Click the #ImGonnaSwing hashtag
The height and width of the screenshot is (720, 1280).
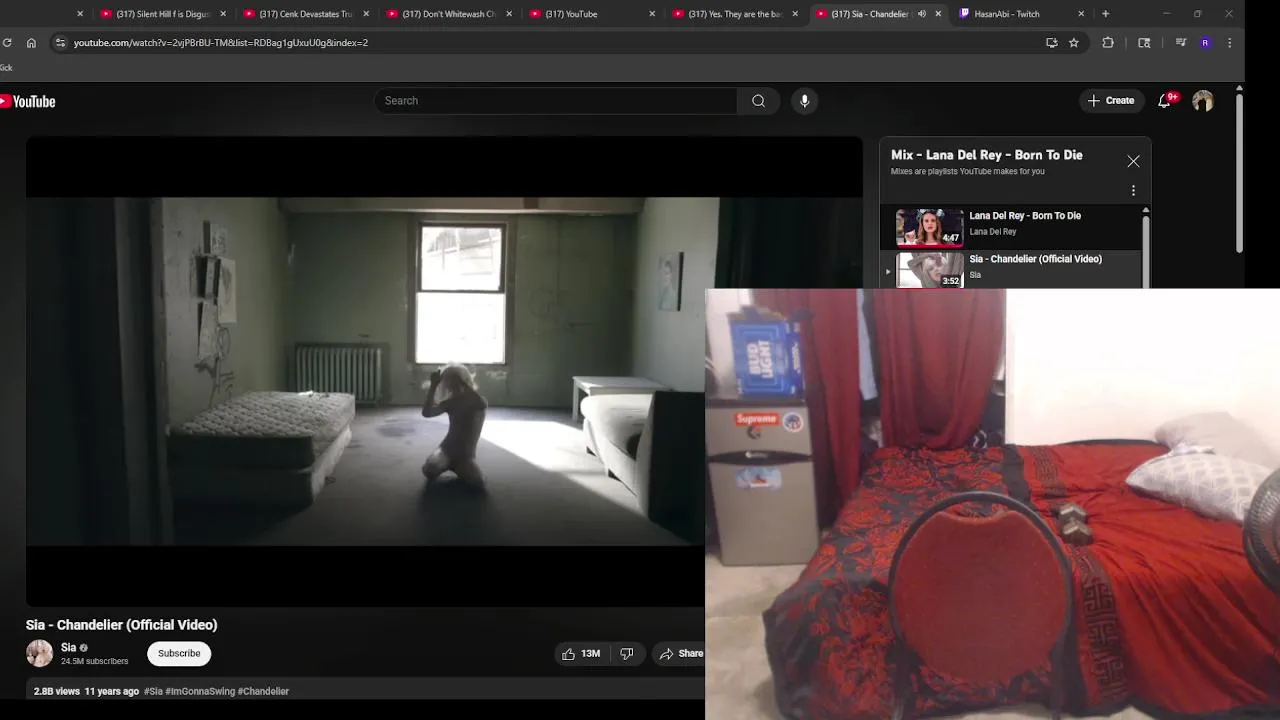coord(200,691)
